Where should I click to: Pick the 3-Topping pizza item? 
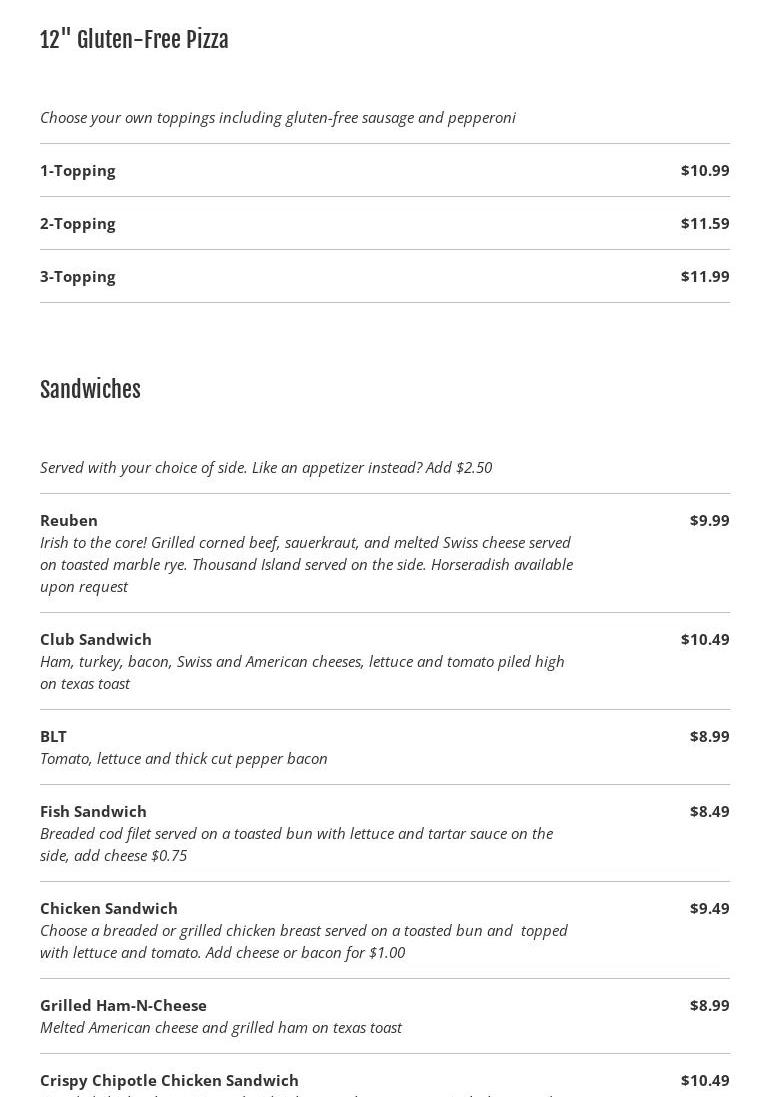78,277
